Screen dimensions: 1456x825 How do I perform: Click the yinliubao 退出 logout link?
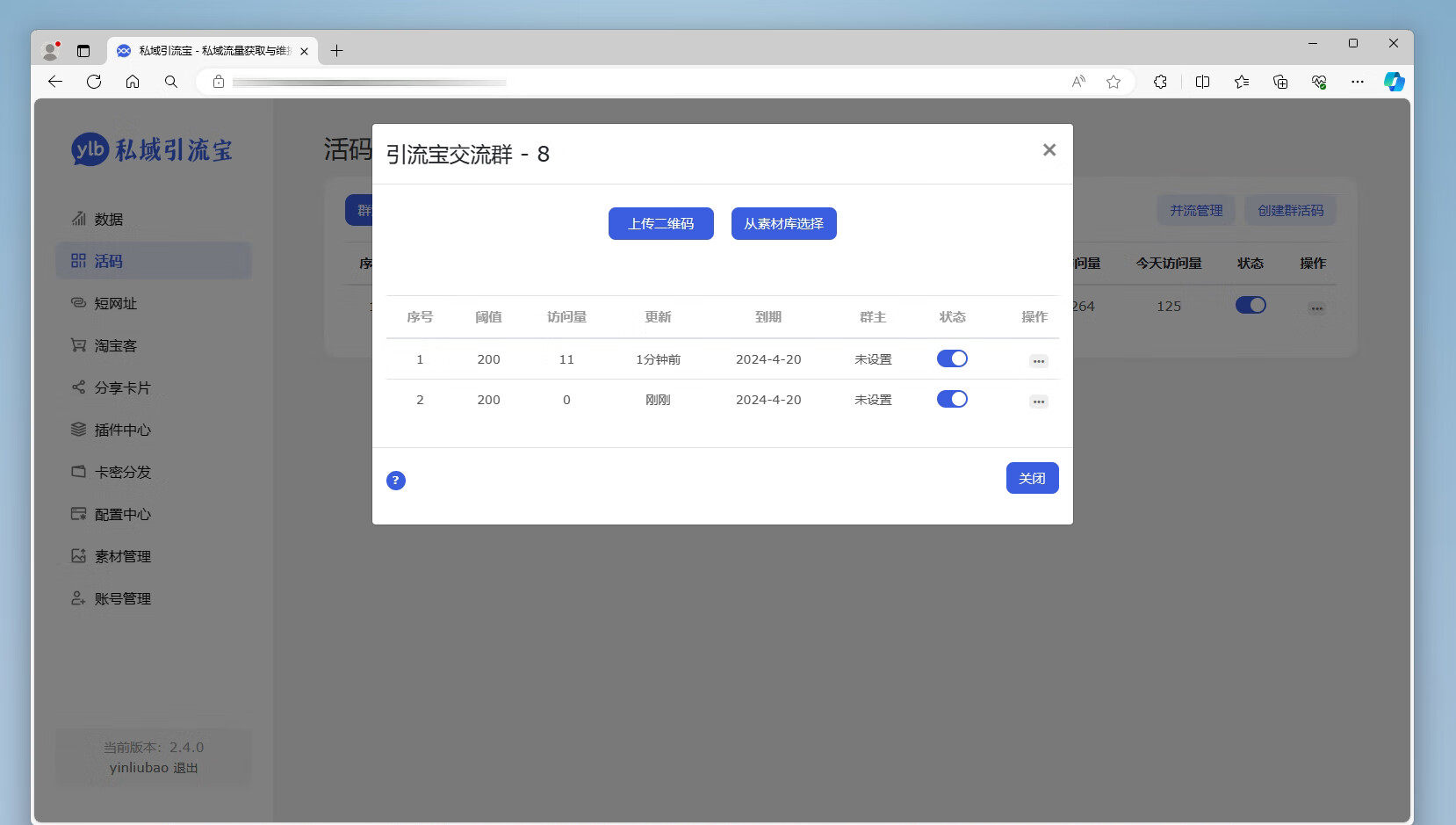[154, 767]
